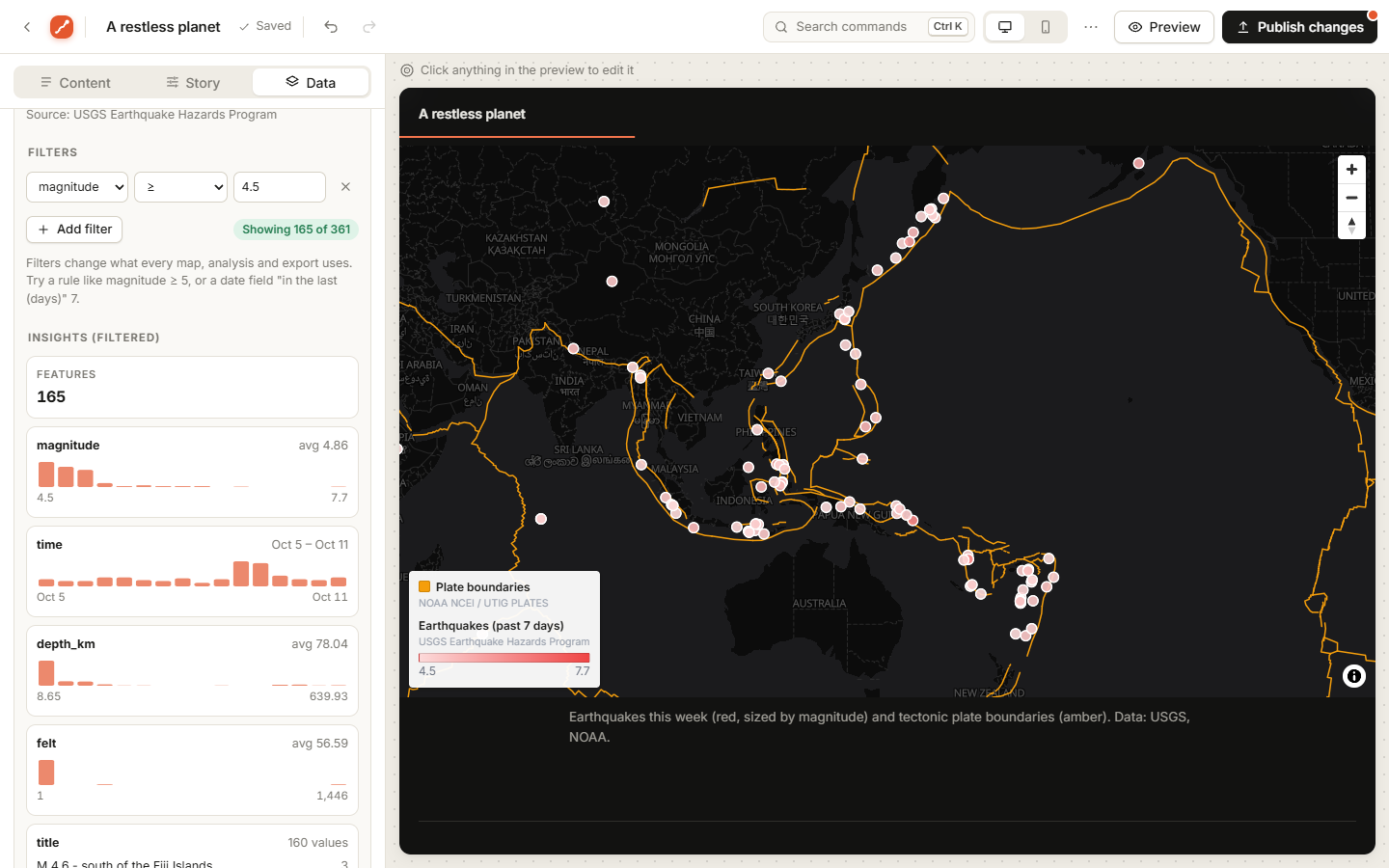Click the Add filter button
Viewport: 1389px width, 868px height.
click(74, 230)
